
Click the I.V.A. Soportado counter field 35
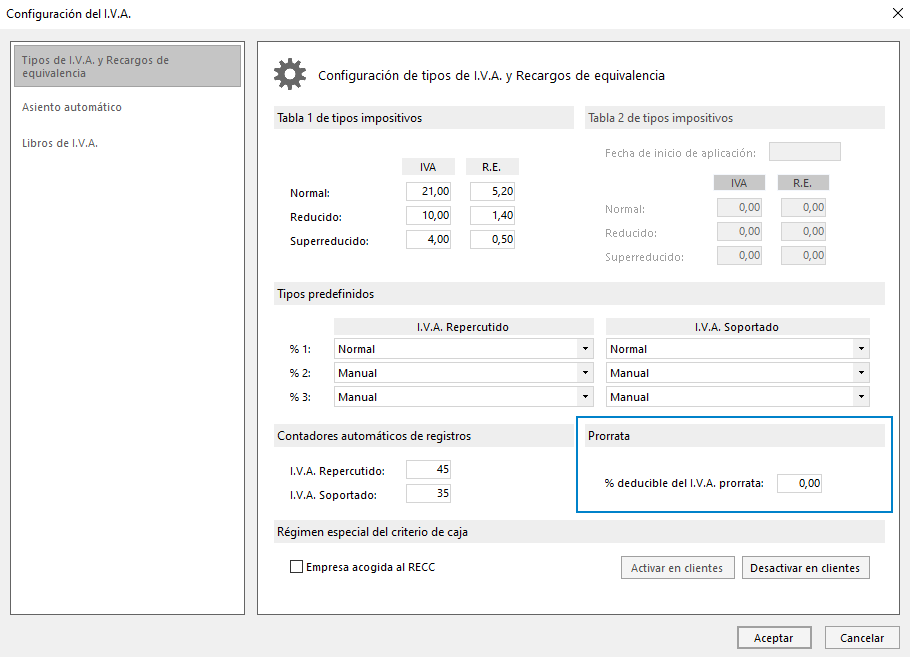[428, 493]
